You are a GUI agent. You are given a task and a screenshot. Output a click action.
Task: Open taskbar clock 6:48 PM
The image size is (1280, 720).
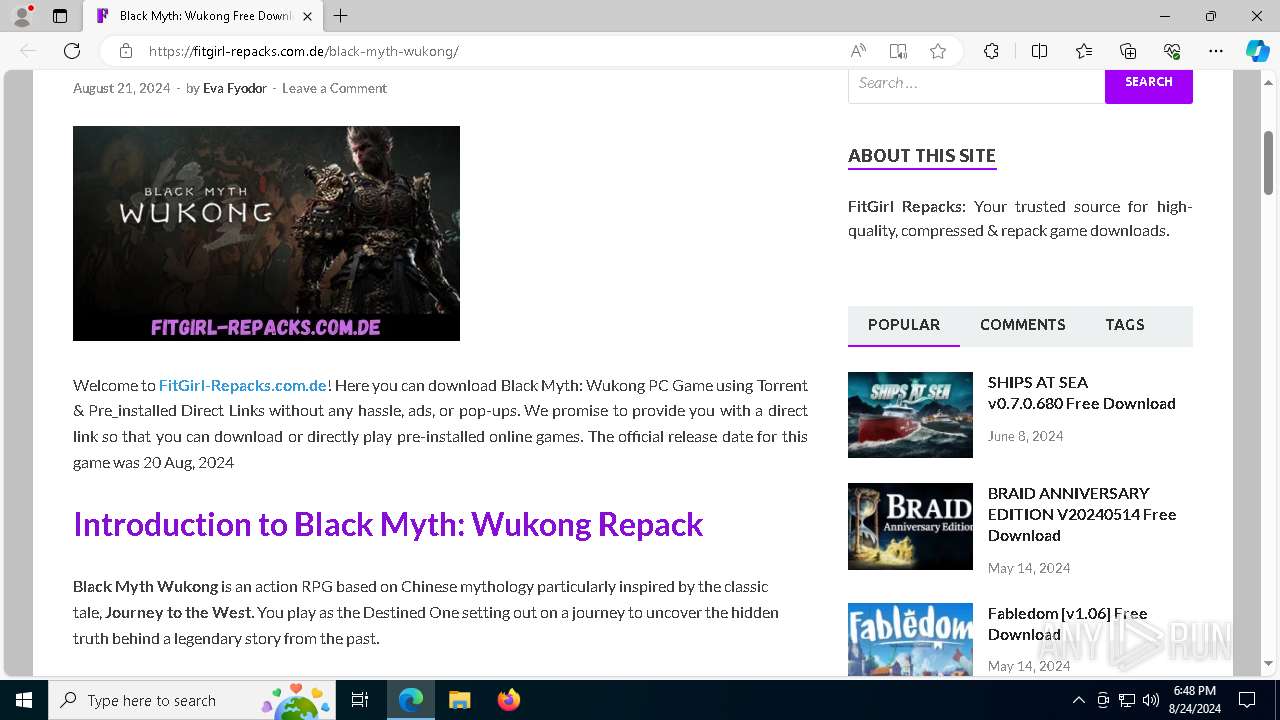point(1195,700)
